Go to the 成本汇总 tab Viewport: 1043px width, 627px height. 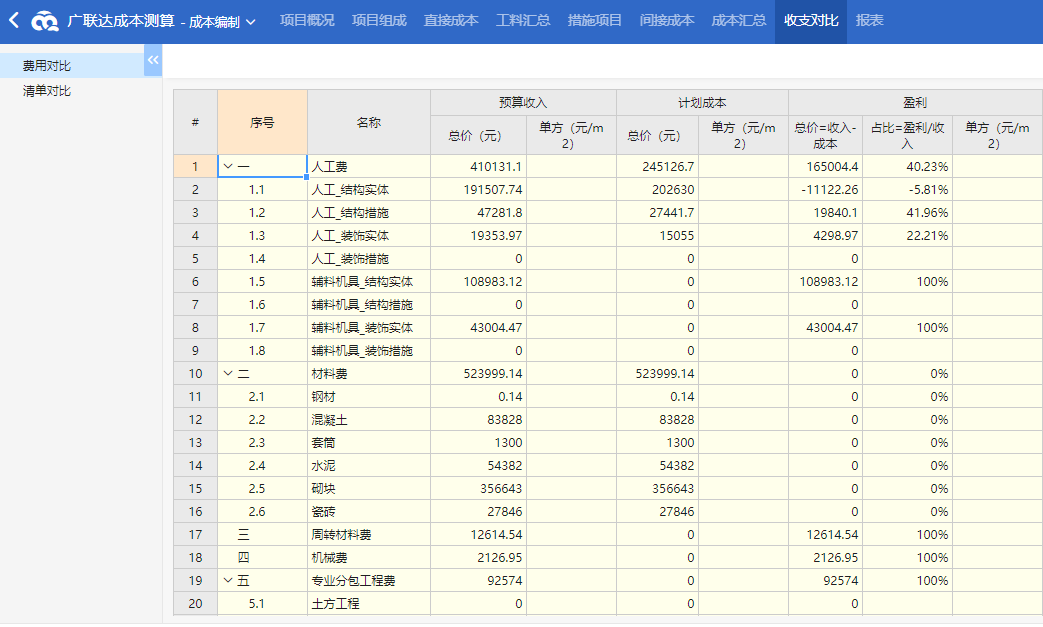coord(739,21)
